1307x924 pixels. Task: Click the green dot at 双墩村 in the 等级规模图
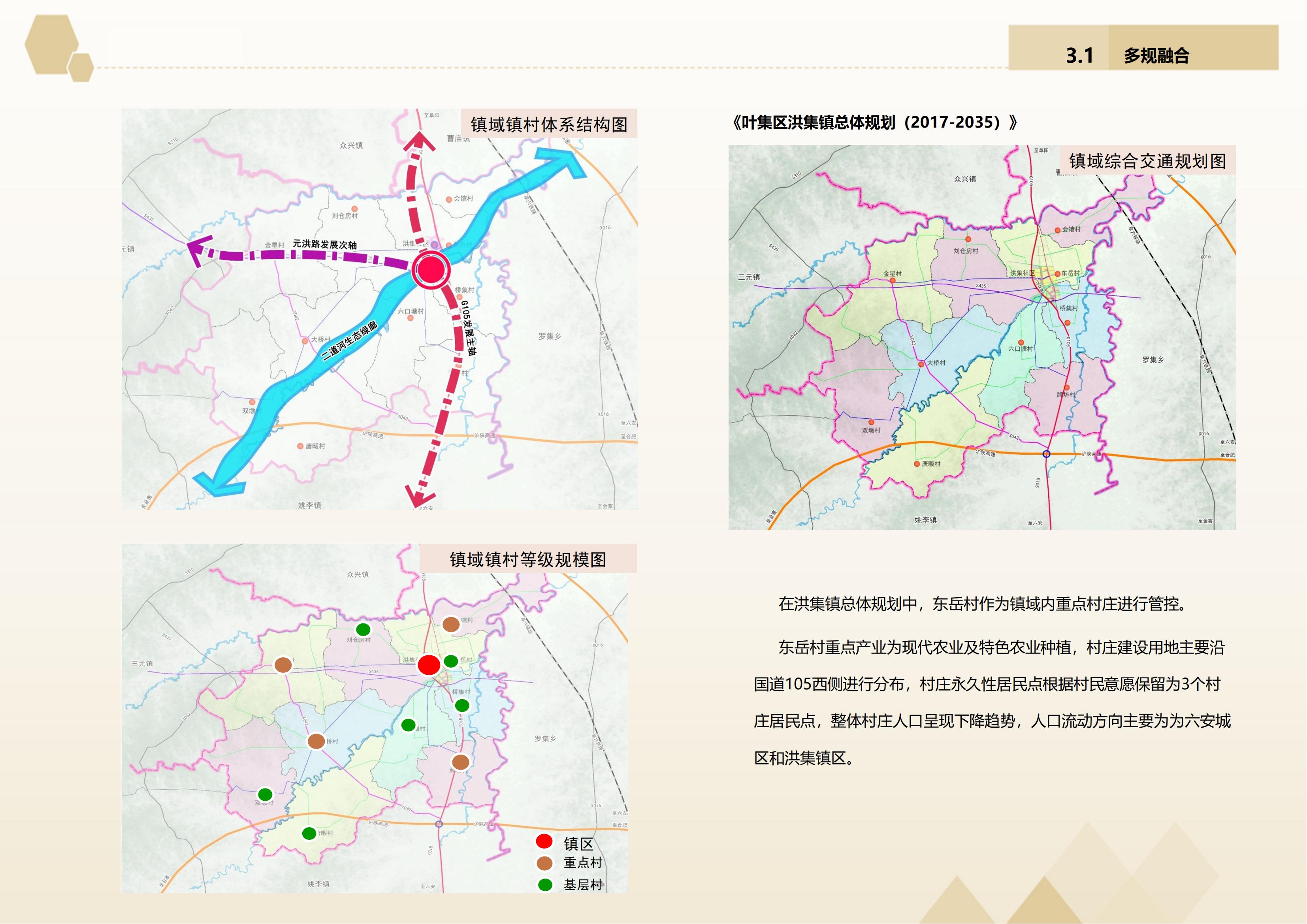coord(265,794)
